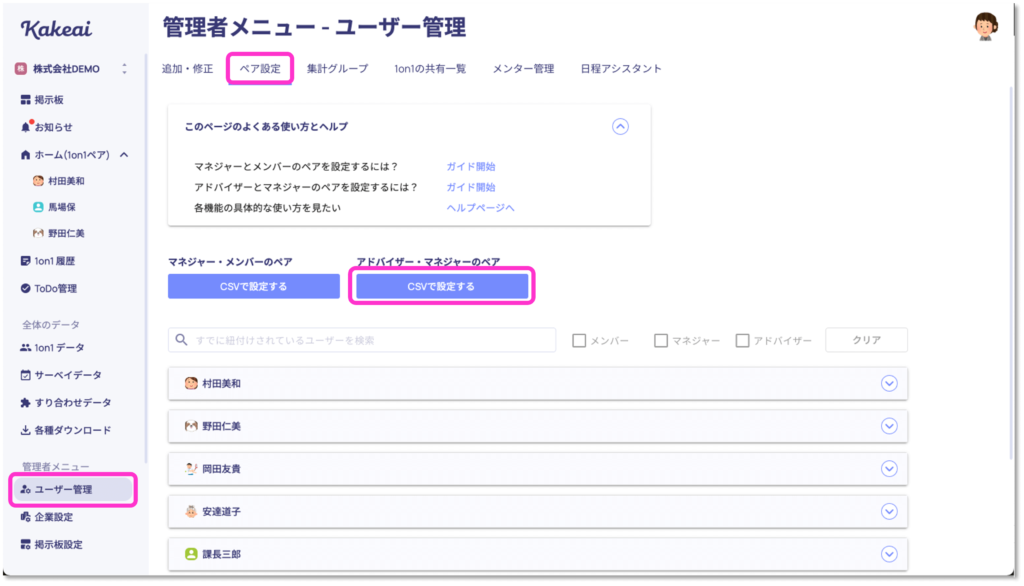Open サーベイデータ icon in sidebar

[x=25, y=375]
